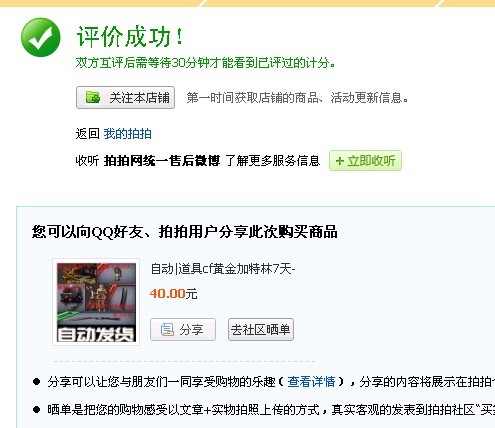
Task: Open the 自动发货 product thumbnail
Action: click(x=96, y=302)
